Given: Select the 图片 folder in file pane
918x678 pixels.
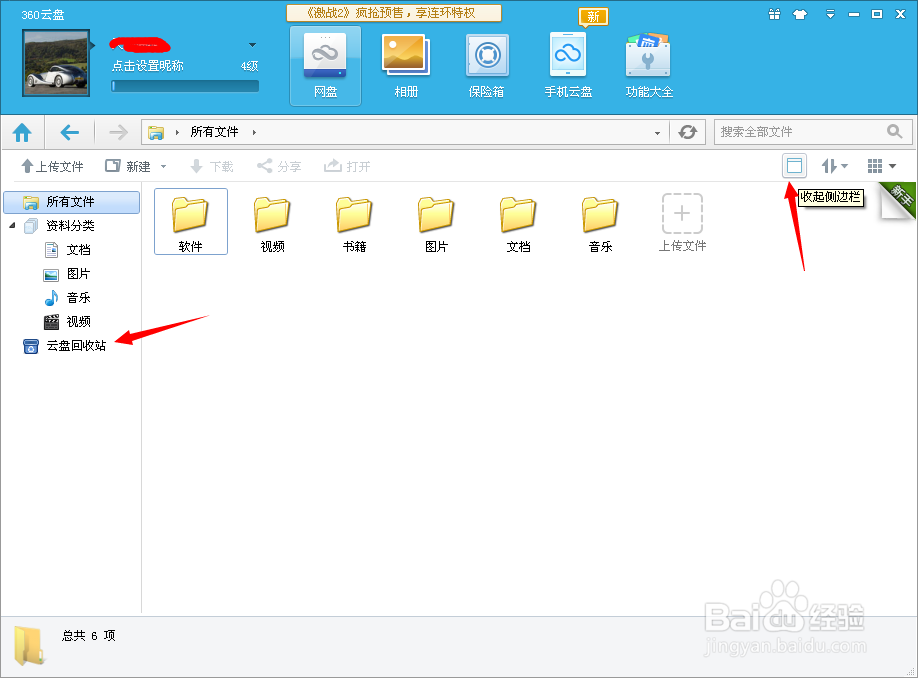Looking at the screenshot, I should pyautogui.click(x=436, y=224).
